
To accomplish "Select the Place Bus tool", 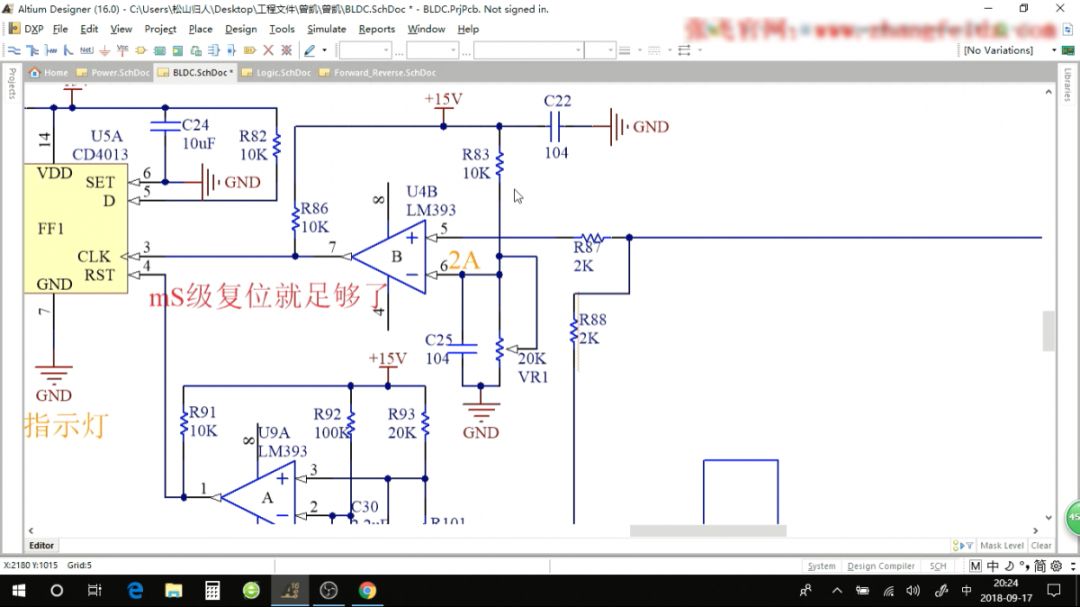I will [32, 50].
